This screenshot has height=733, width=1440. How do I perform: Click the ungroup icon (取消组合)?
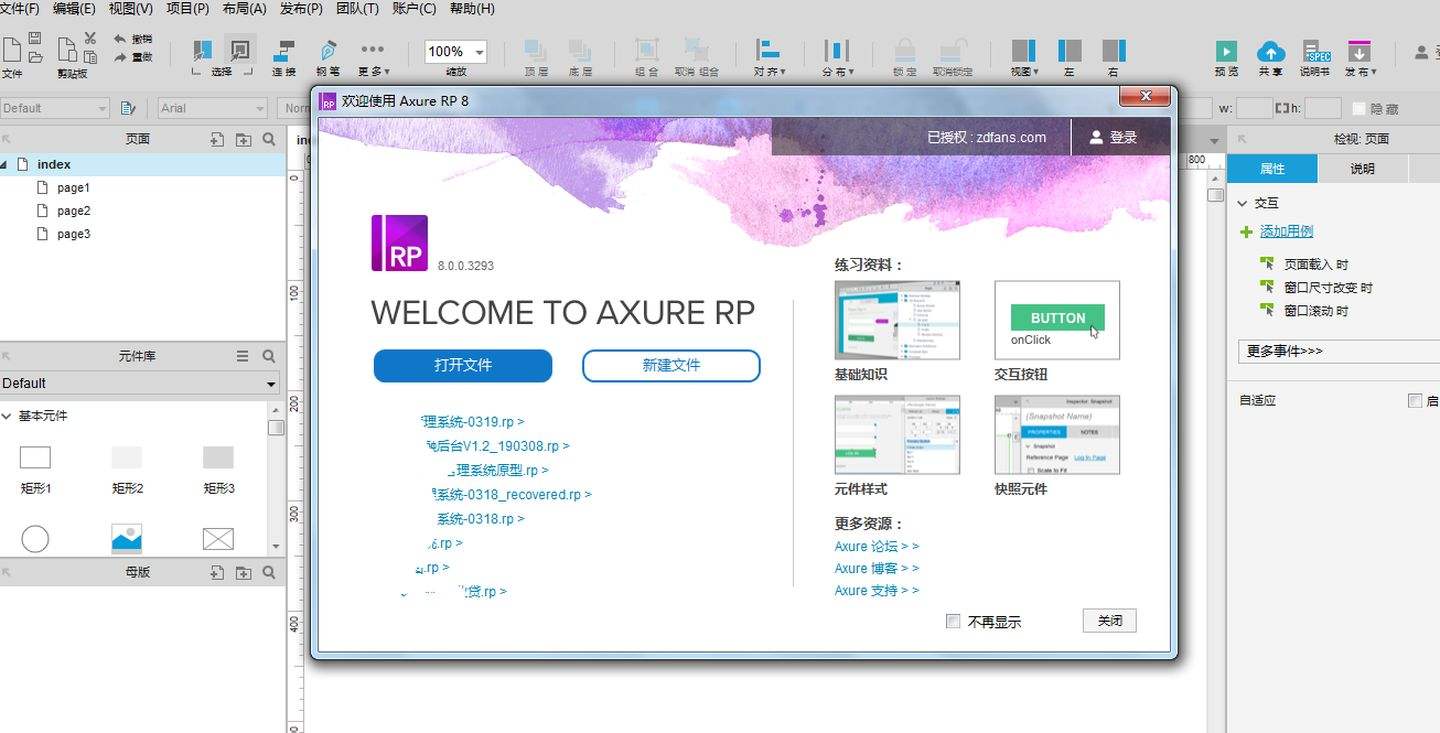[x=697, y=50]
